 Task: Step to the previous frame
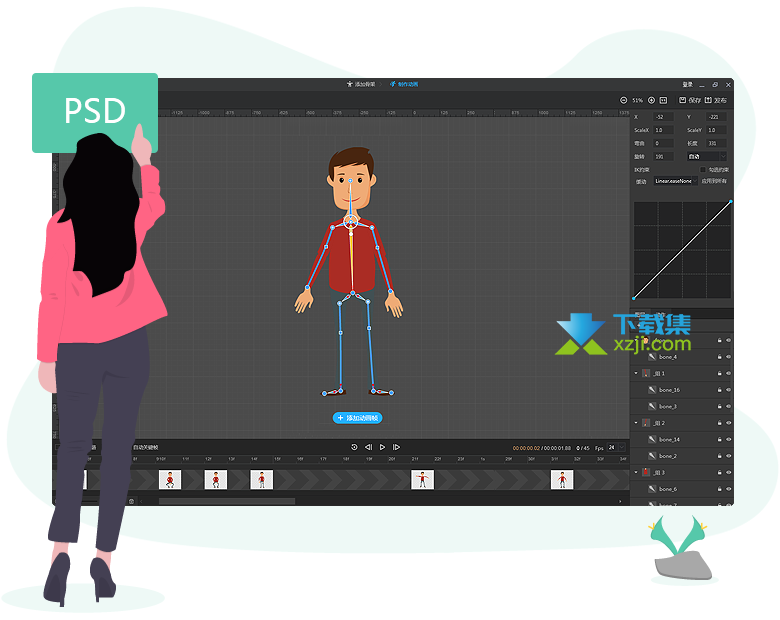(x=369, y=447)
